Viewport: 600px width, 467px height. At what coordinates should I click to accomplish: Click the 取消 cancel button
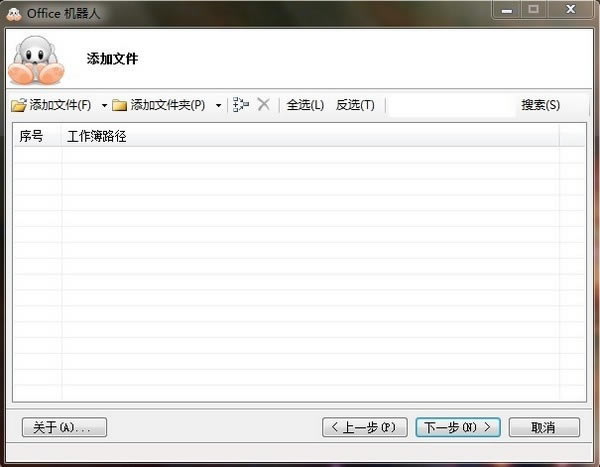544,427
